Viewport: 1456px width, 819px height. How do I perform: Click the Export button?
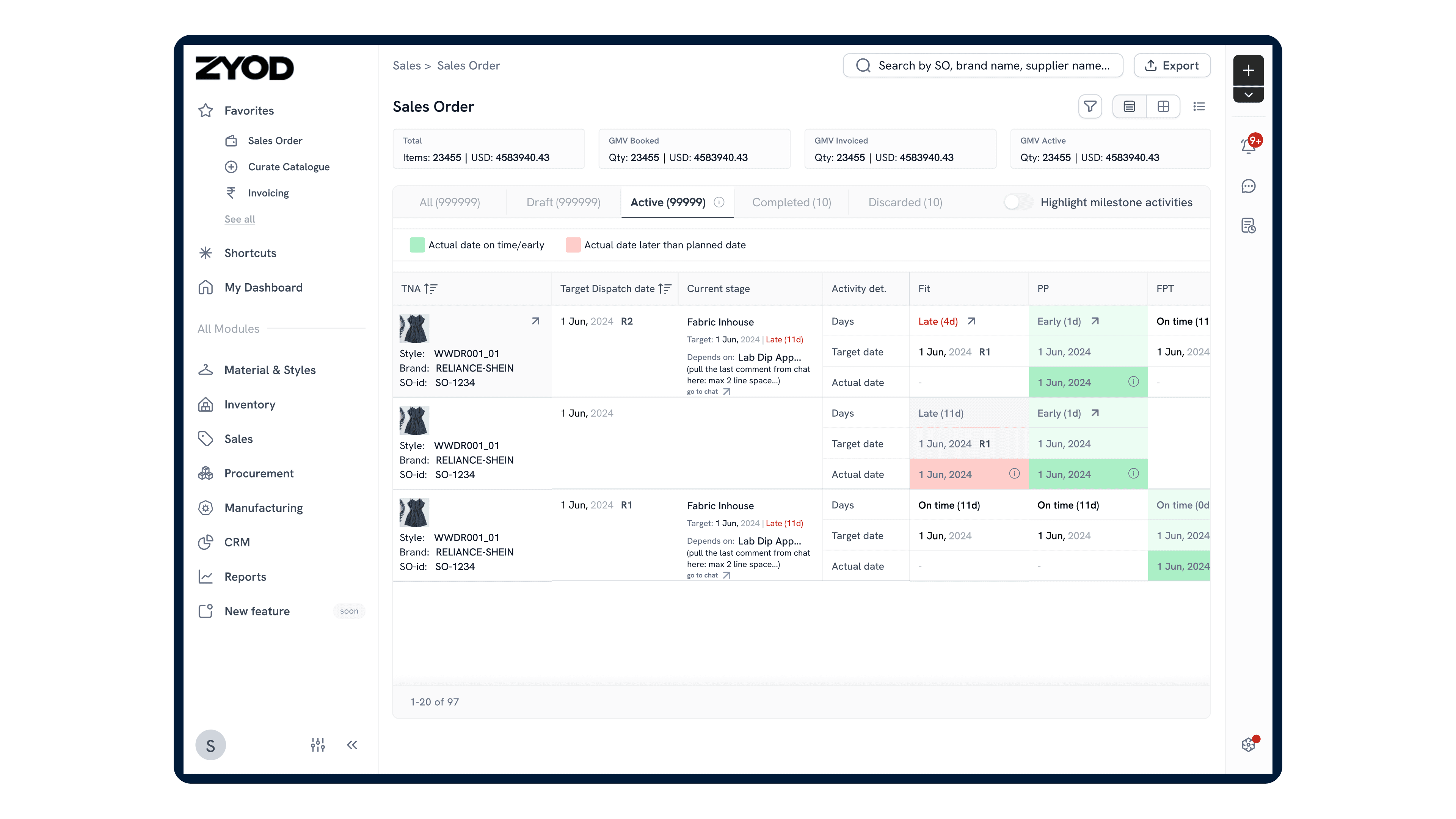pyautogui.click(x=1172, y=66)
